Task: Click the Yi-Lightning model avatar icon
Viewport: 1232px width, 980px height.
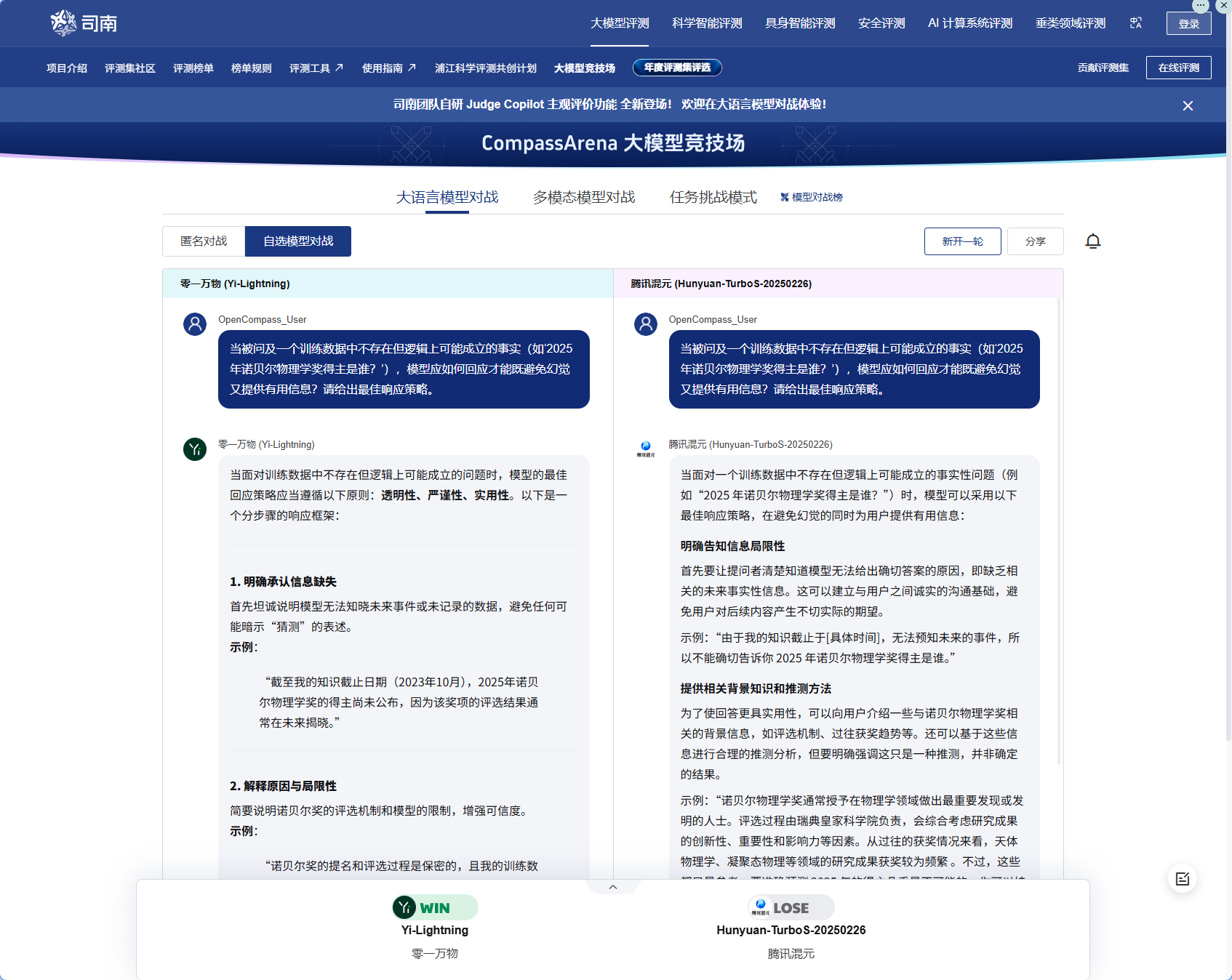Action: [195, 449]
